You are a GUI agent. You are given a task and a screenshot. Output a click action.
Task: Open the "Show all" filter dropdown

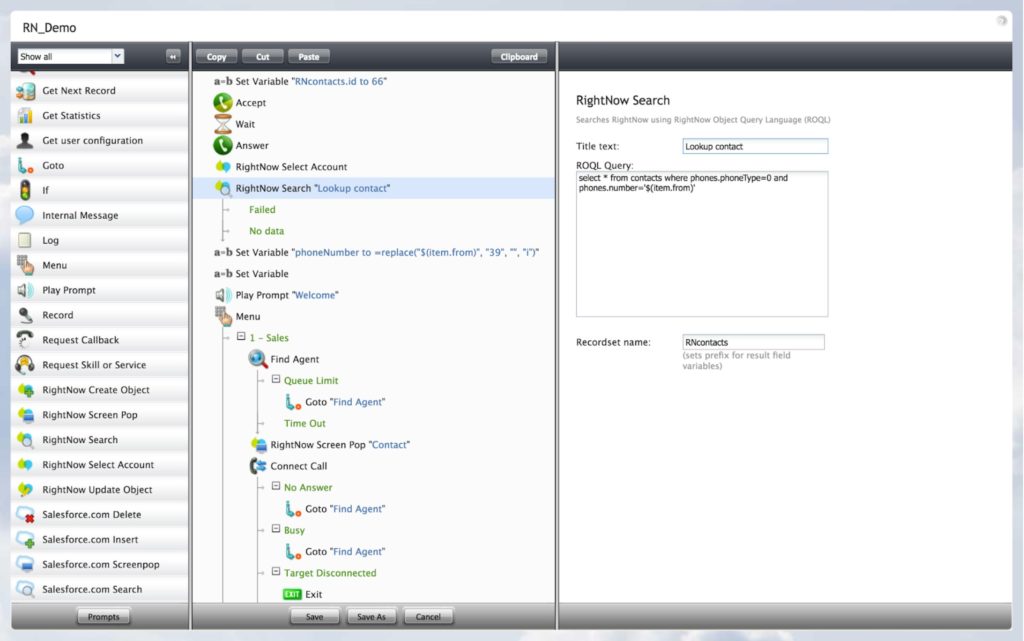[70, 57]
